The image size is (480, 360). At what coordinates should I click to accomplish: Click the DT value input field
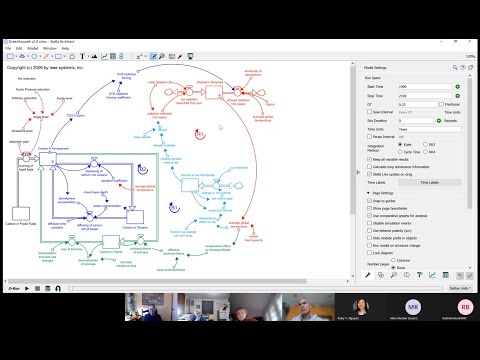(x=417, y=104)
